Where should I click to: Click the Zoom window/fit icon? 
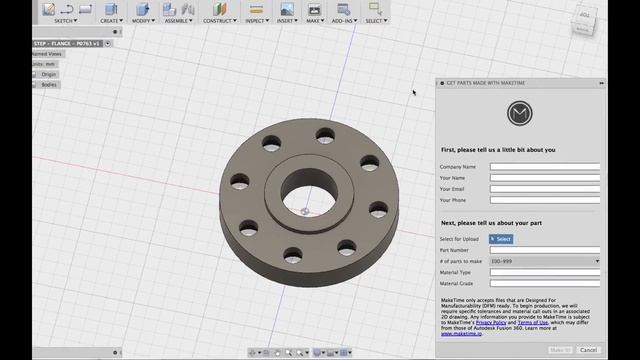point(300,353)
